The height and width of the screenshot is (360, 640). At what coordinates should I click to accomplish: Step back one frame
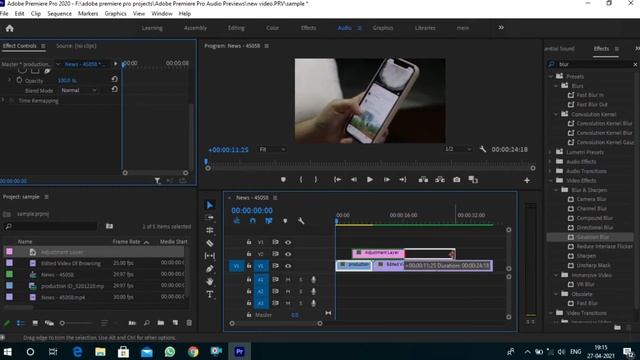pos(354,180)
